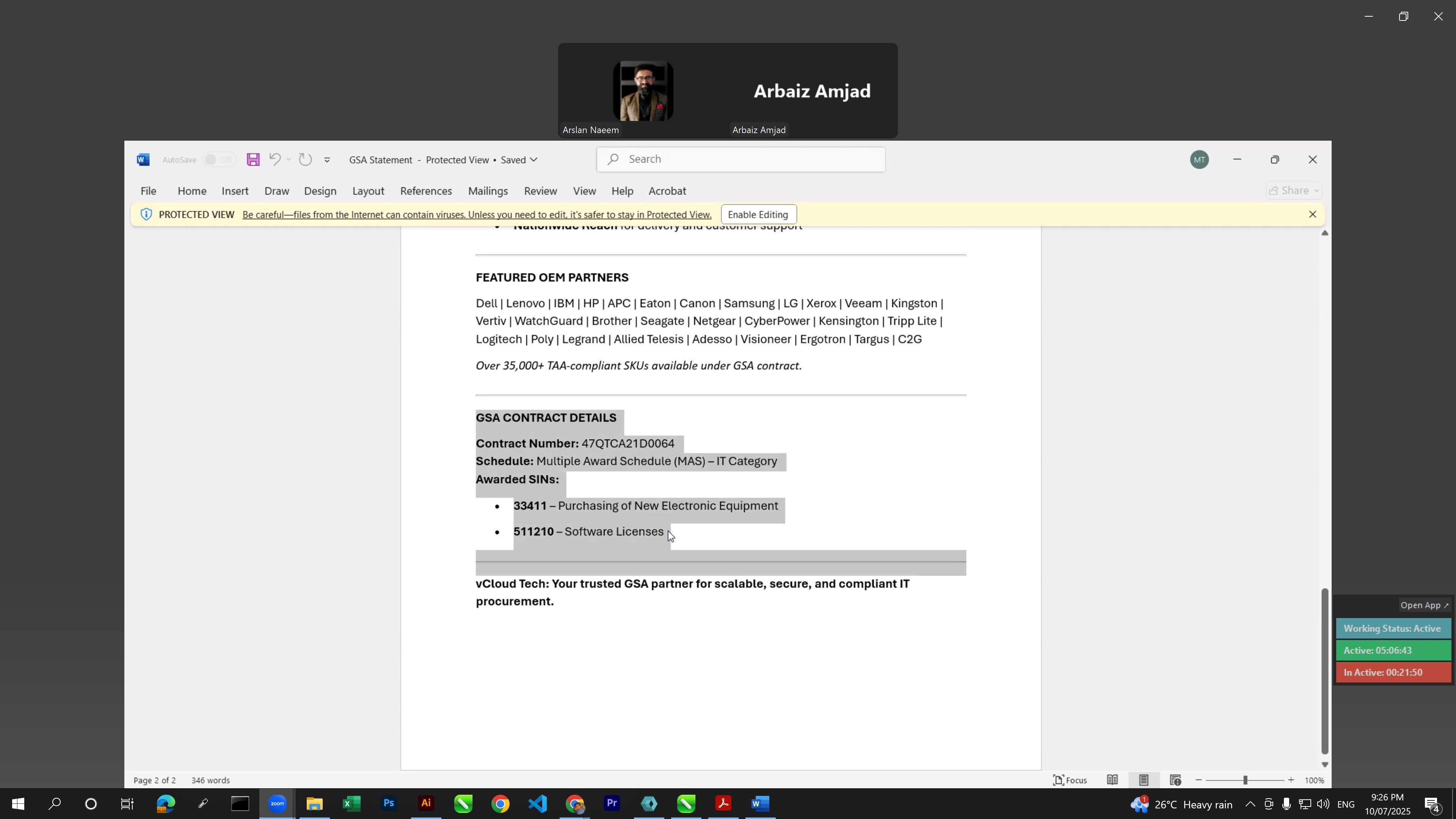Open the Design ribbon tab
This screenshot has width=1456, height=819.
tap(320, 191)
